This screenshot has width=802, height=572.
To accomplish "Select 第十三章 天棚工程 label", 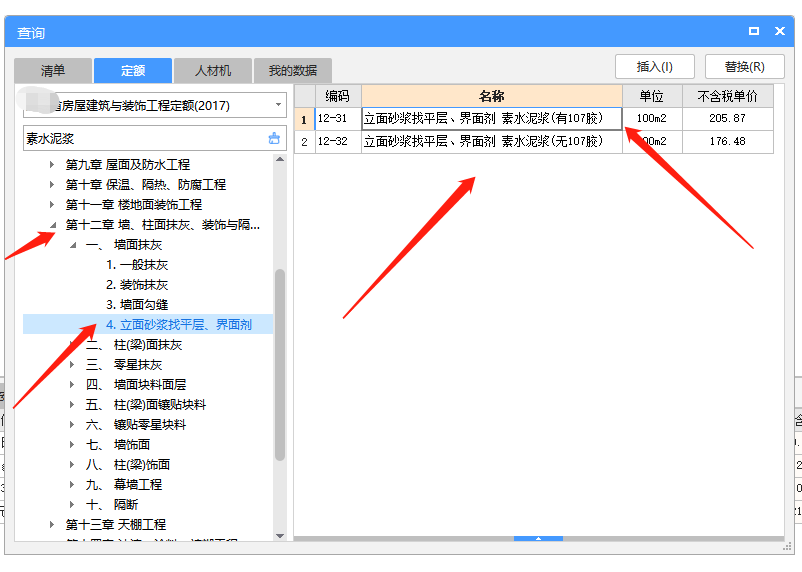I will click(116, 524).
